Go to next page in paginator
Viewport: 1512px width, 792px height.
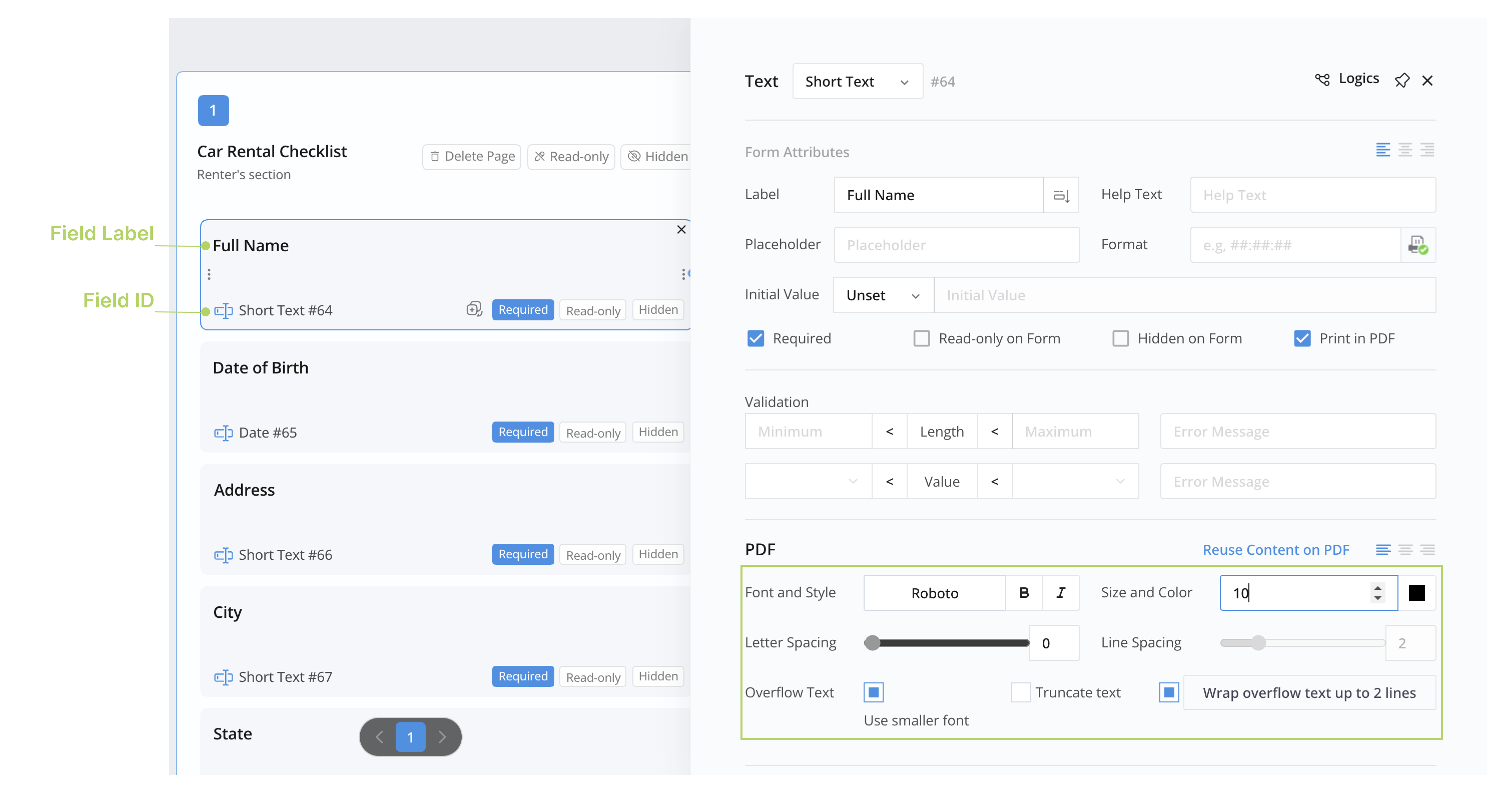(x=442, y=737)
